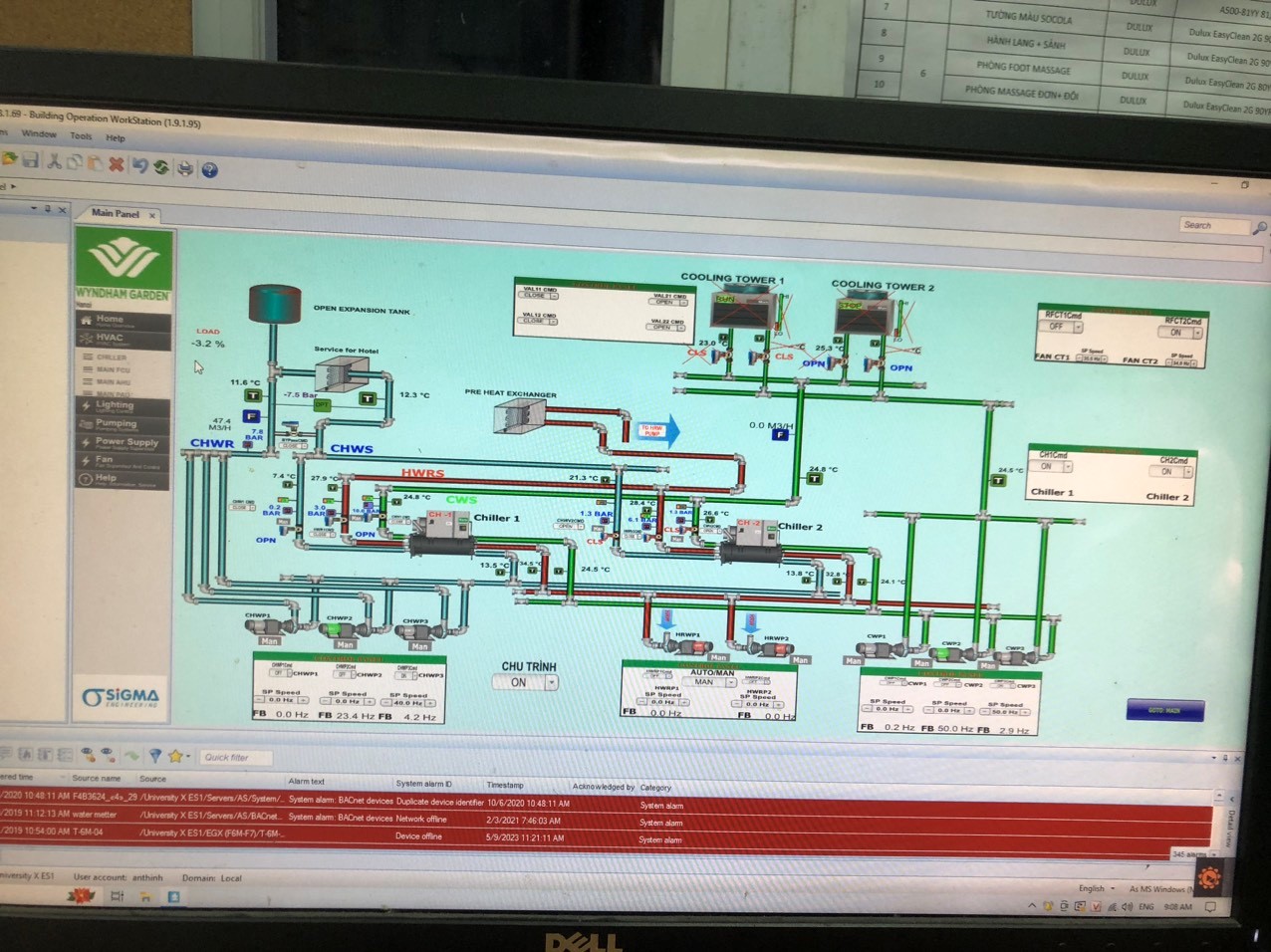Close the Main Panel tab
This screenshot has width=1271, height=952.
coord(152,215)
